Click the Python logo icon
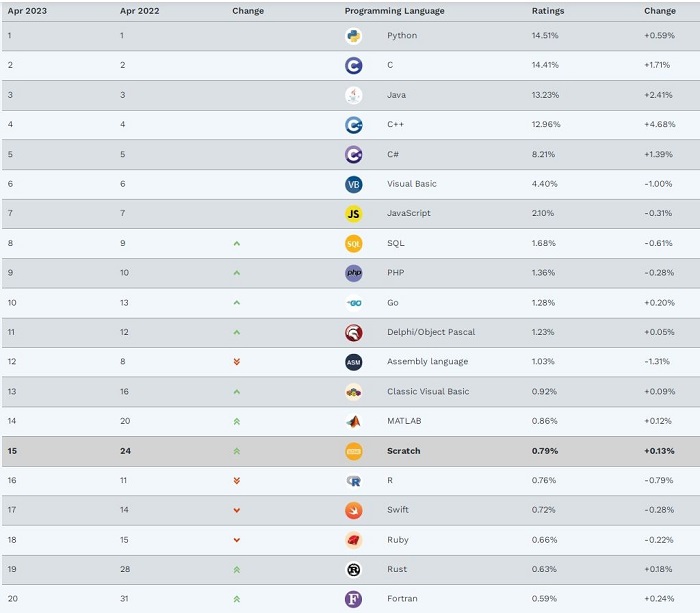This screenshot has width=700, height=613. (354, 36)
